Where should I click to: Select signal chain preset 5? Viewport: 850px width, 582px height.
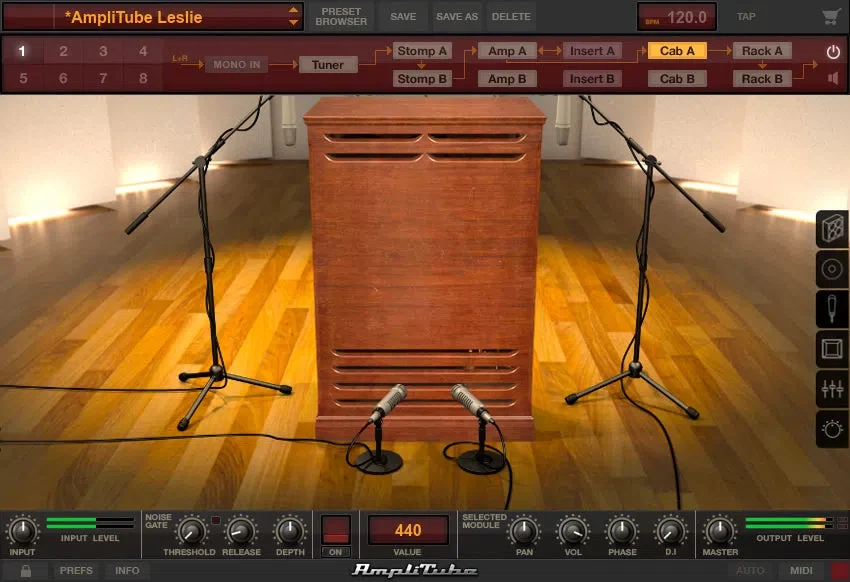(23, 79)
